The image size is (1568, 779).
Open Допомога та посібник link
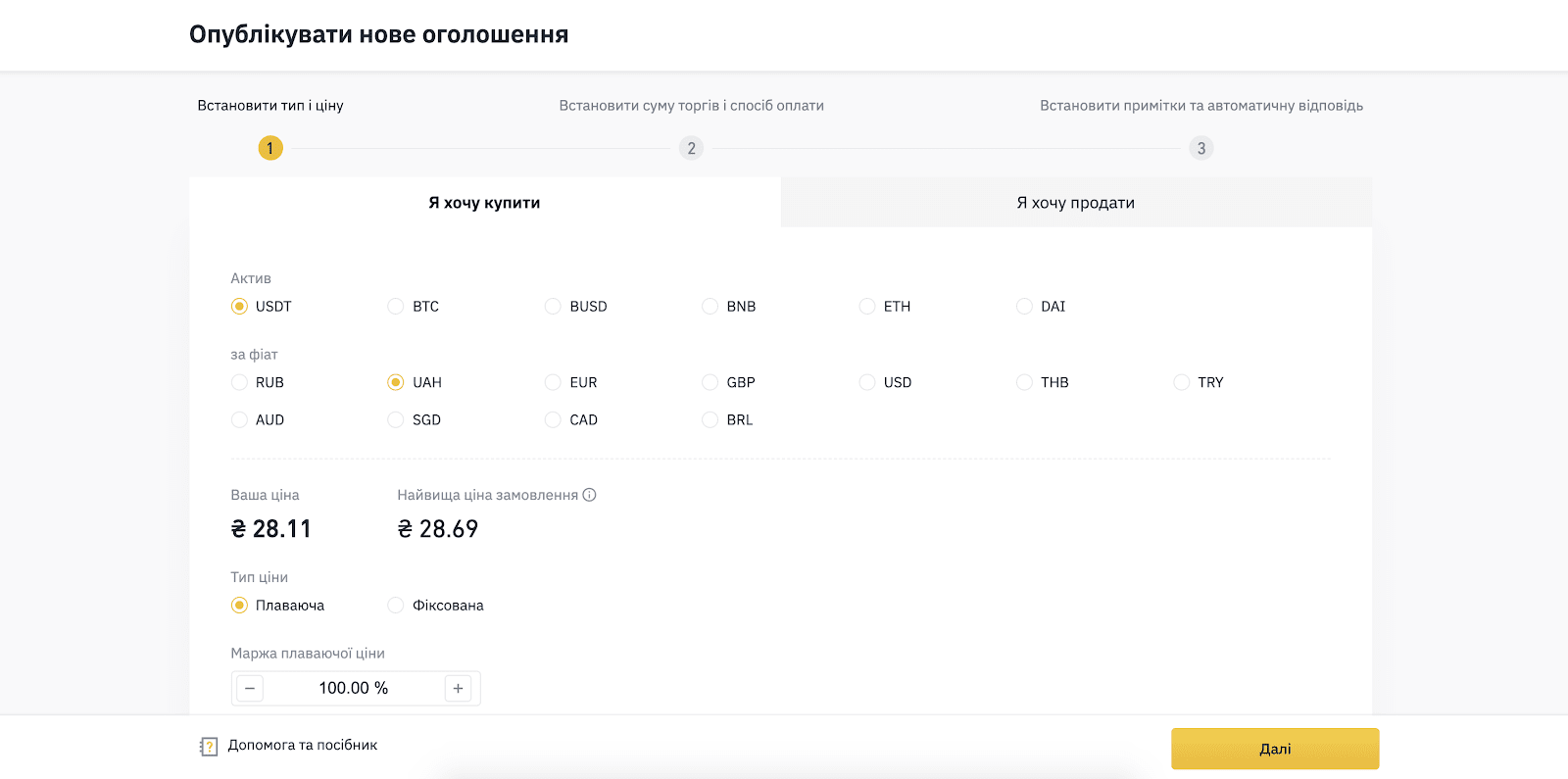pyautogui.click(x=303, y=745)
